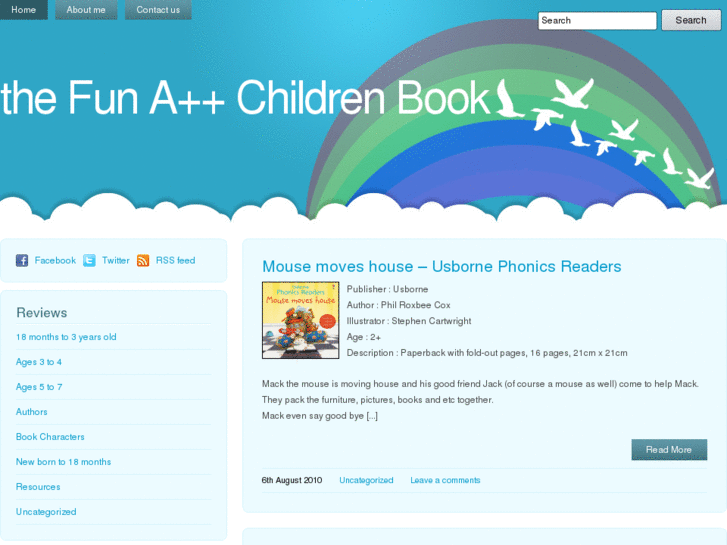Click the site title 'the Fun A++ Children Book'
727x545 pixels.
click(245, 97)
